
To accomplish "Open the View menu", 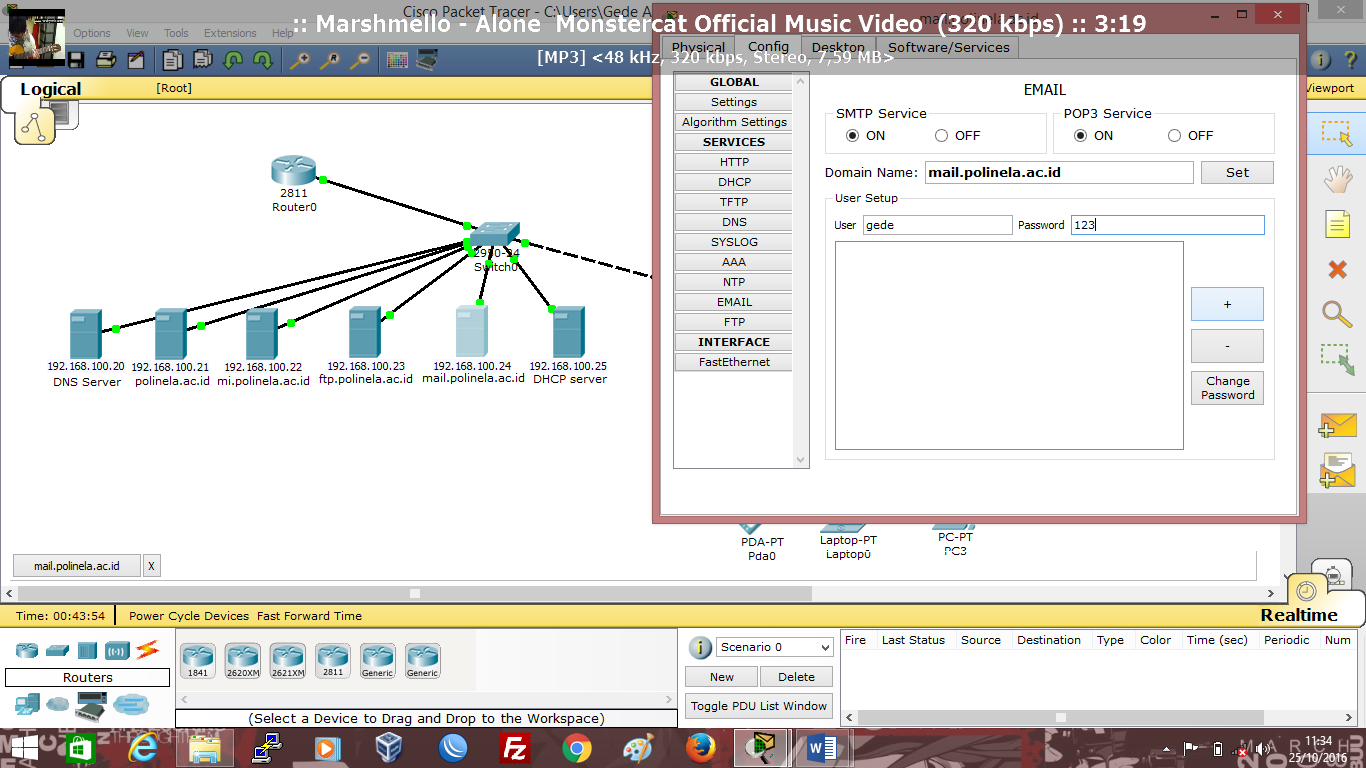I will pyautogui.click(x=137, y=33).
